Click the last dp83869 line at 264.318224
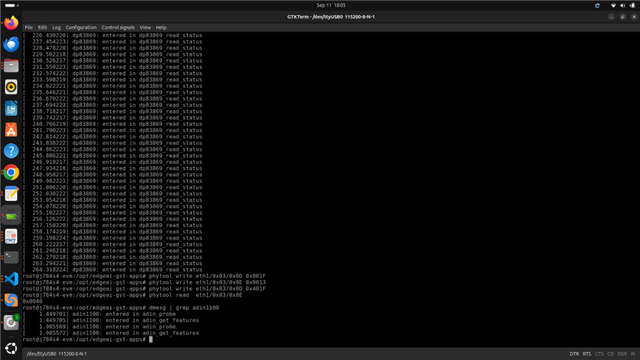Viewport: 640px width, 360px height. pos(112,269)
